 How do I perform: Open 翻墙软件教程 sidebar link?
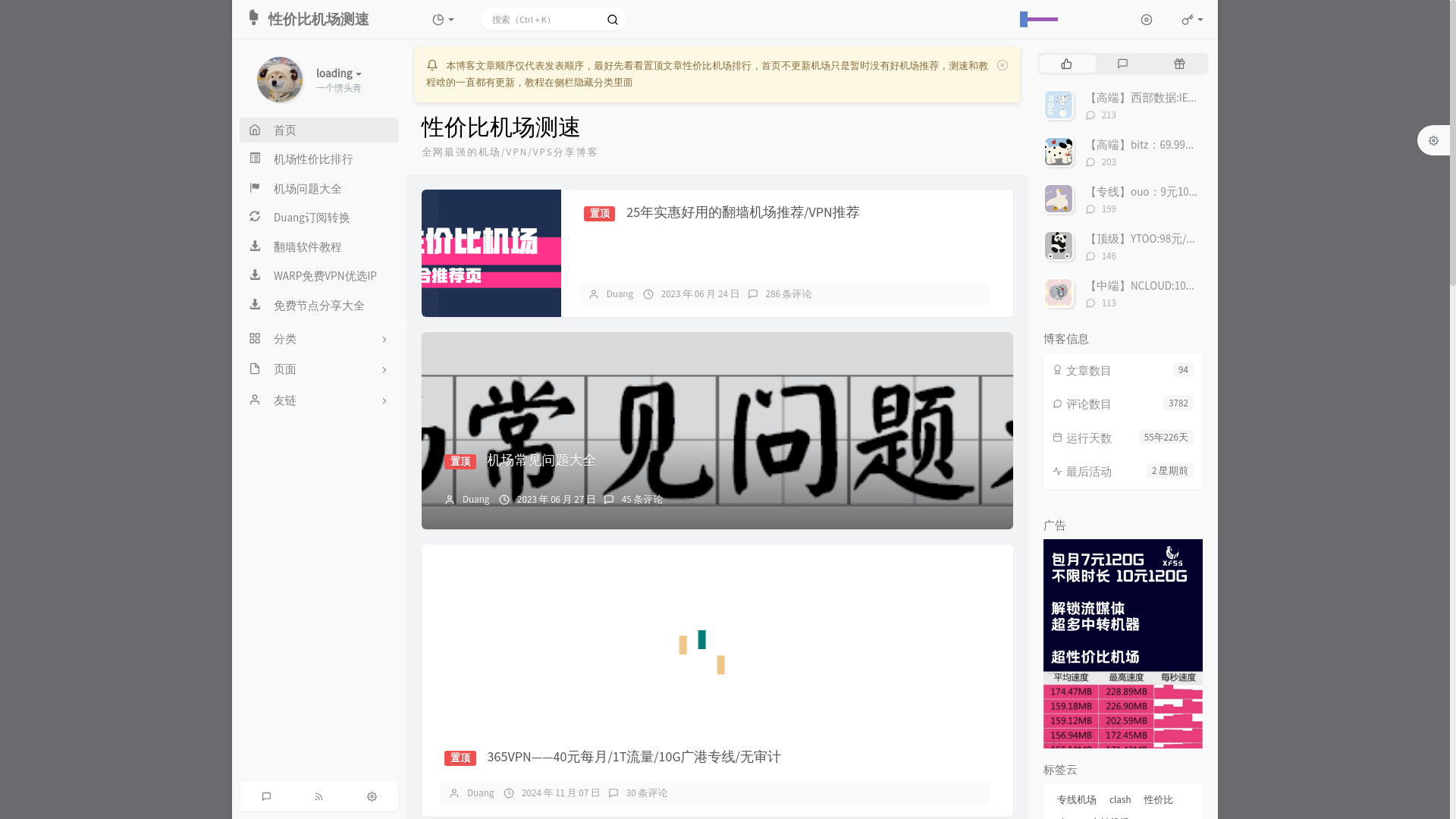[319, 247]
